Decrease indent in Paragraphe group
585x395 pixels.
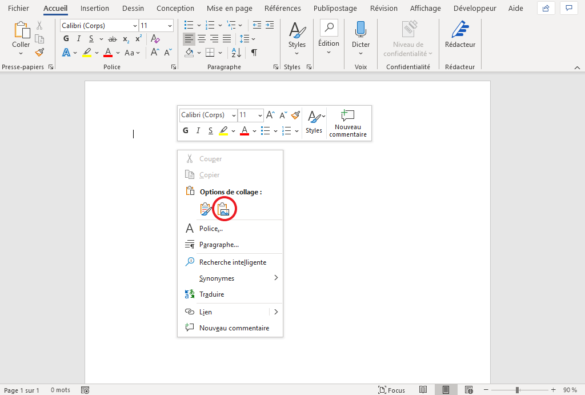tap(257, 25)
